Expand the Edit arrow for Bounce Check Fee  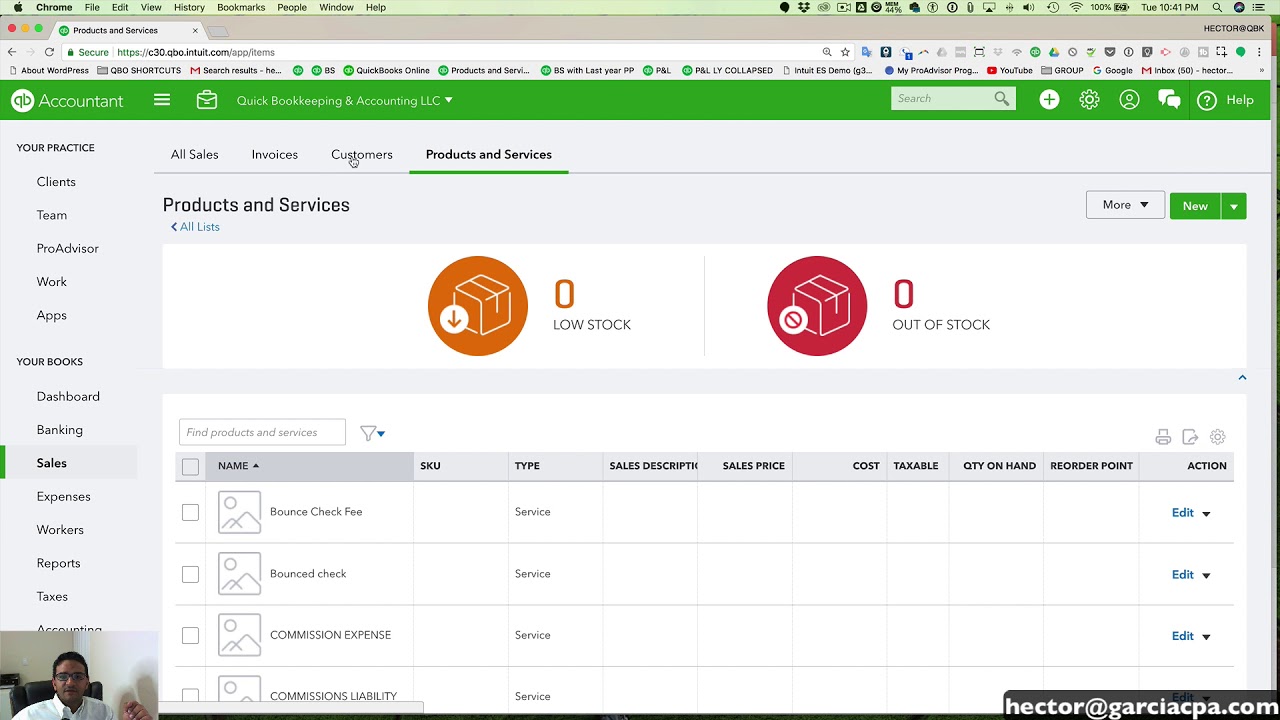click(1206, 513)
